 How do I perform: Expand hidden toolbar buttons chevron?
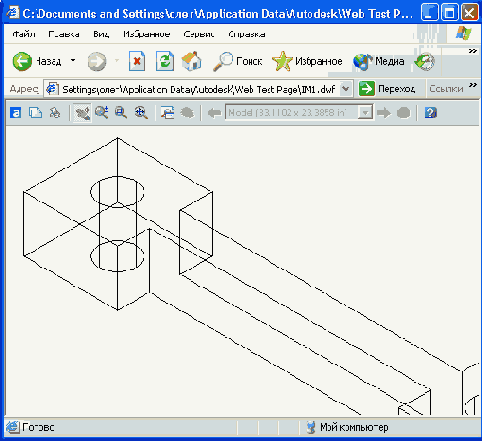[x=473, y=51]
